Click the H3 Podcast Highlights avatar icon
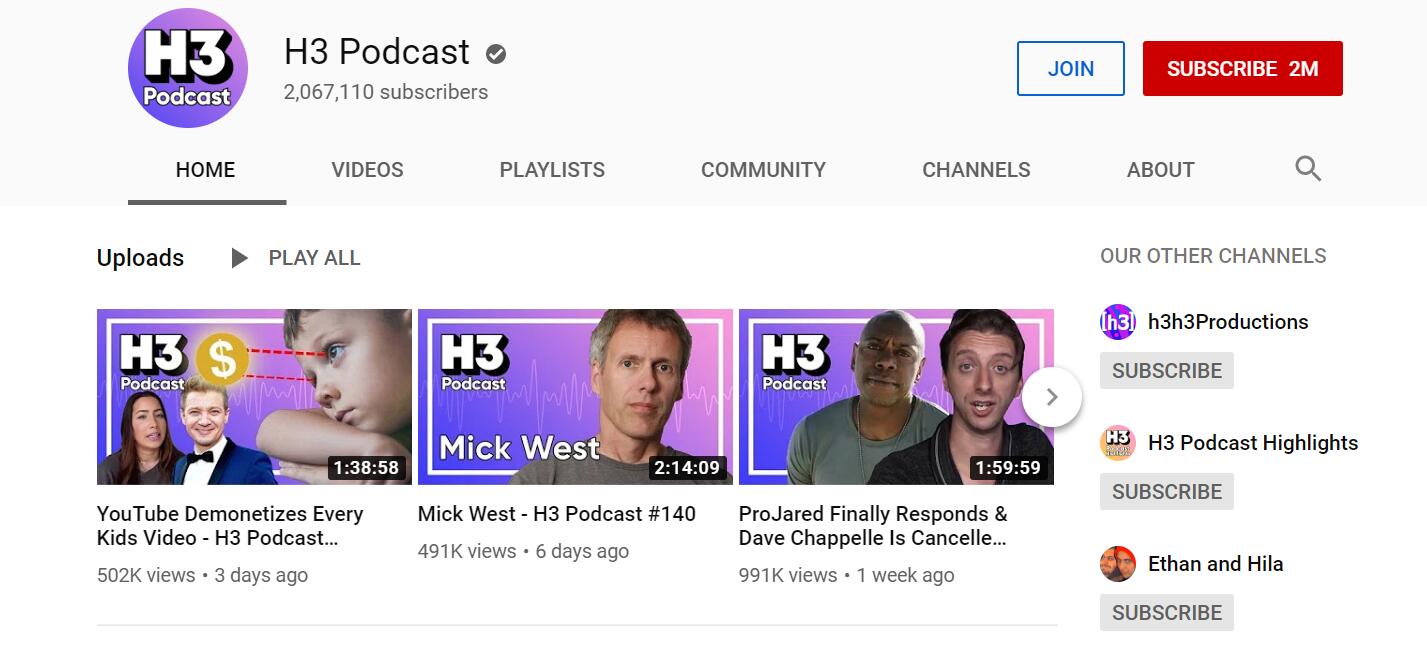 (x=1118, y=443)
